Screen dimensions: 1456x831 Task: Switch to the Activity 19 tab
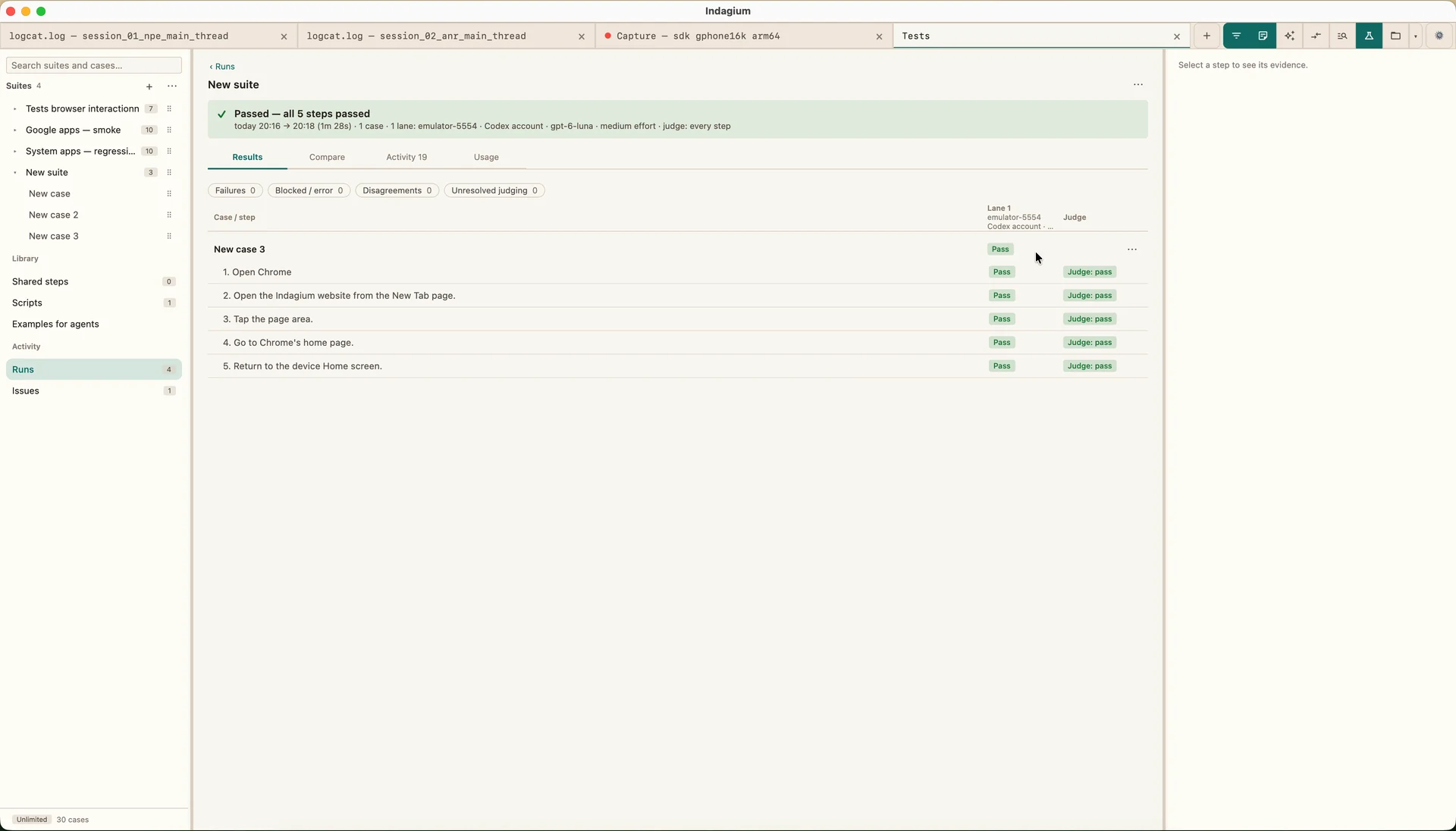[406, 157]
